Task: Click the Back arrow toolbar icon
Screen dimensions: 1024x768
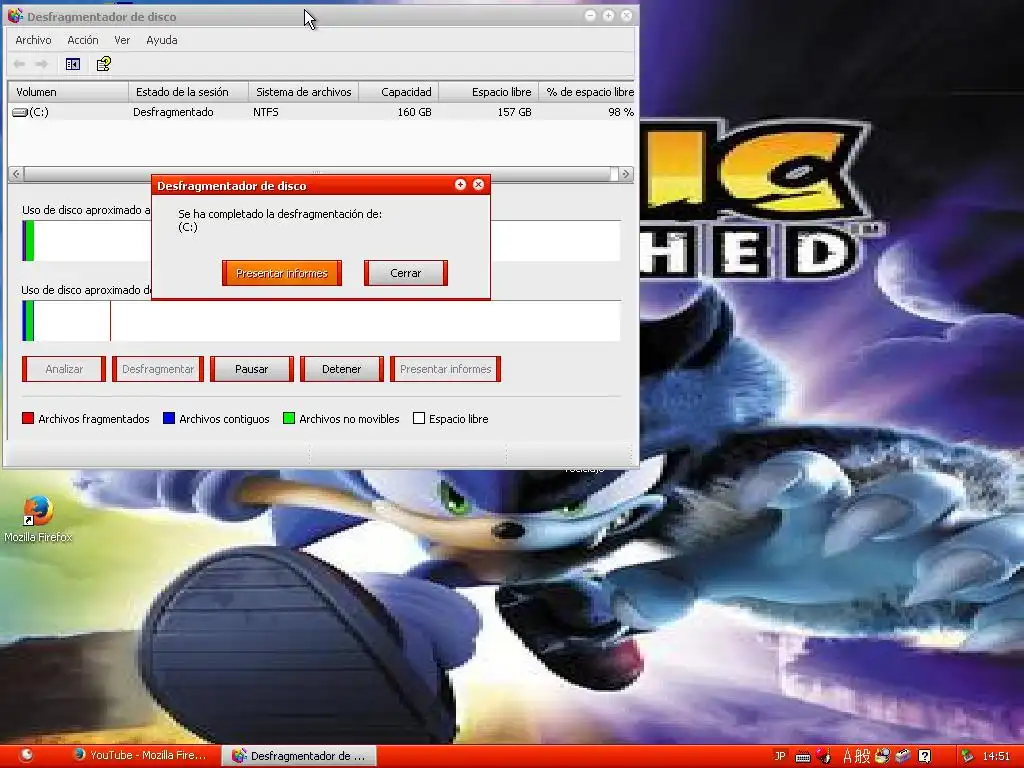Action: coord(20,64)
